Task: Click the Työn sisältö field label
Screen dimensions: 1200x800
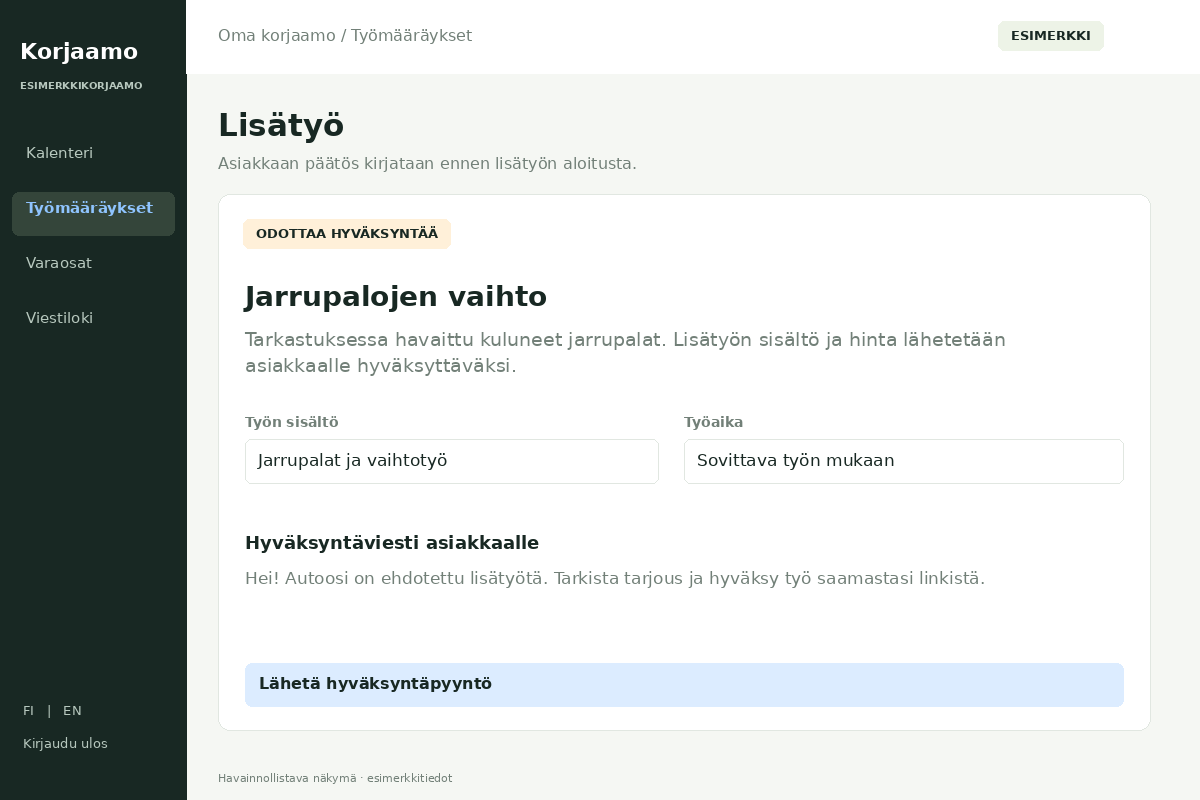Action: coord(292,422)
